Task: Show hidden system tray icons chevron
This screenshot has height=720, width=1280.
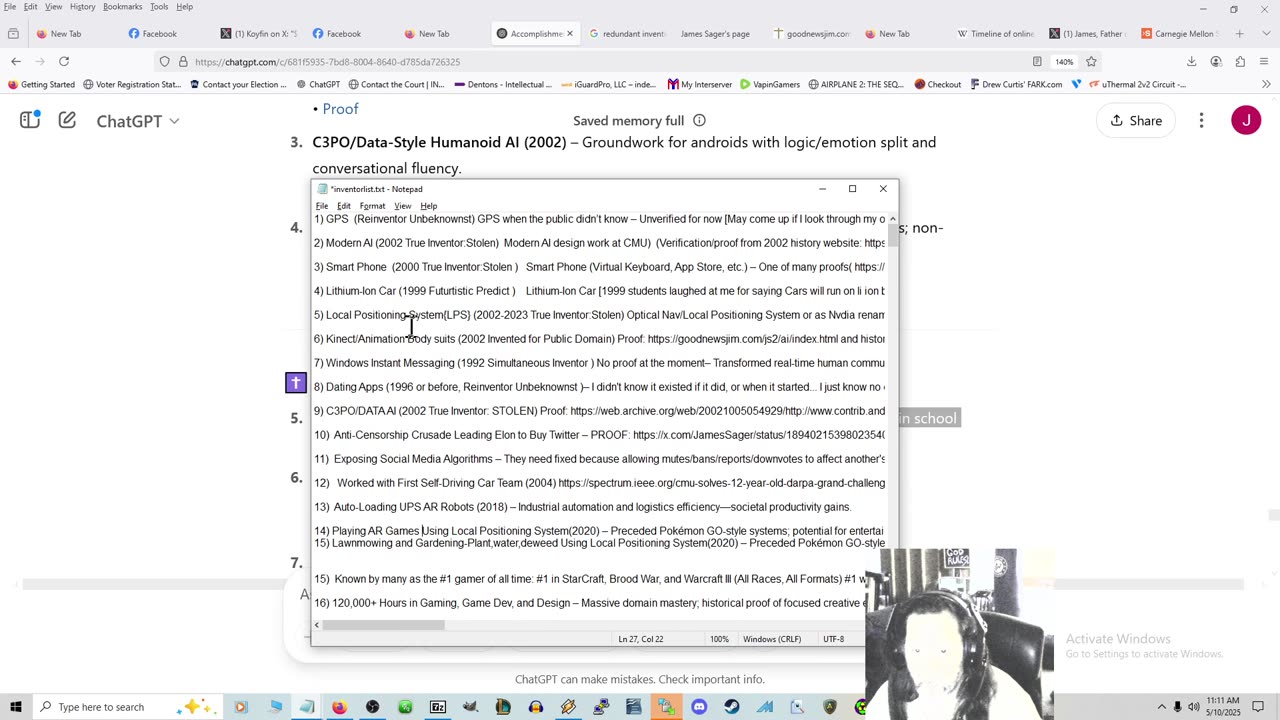Action: click(1162, 707)
